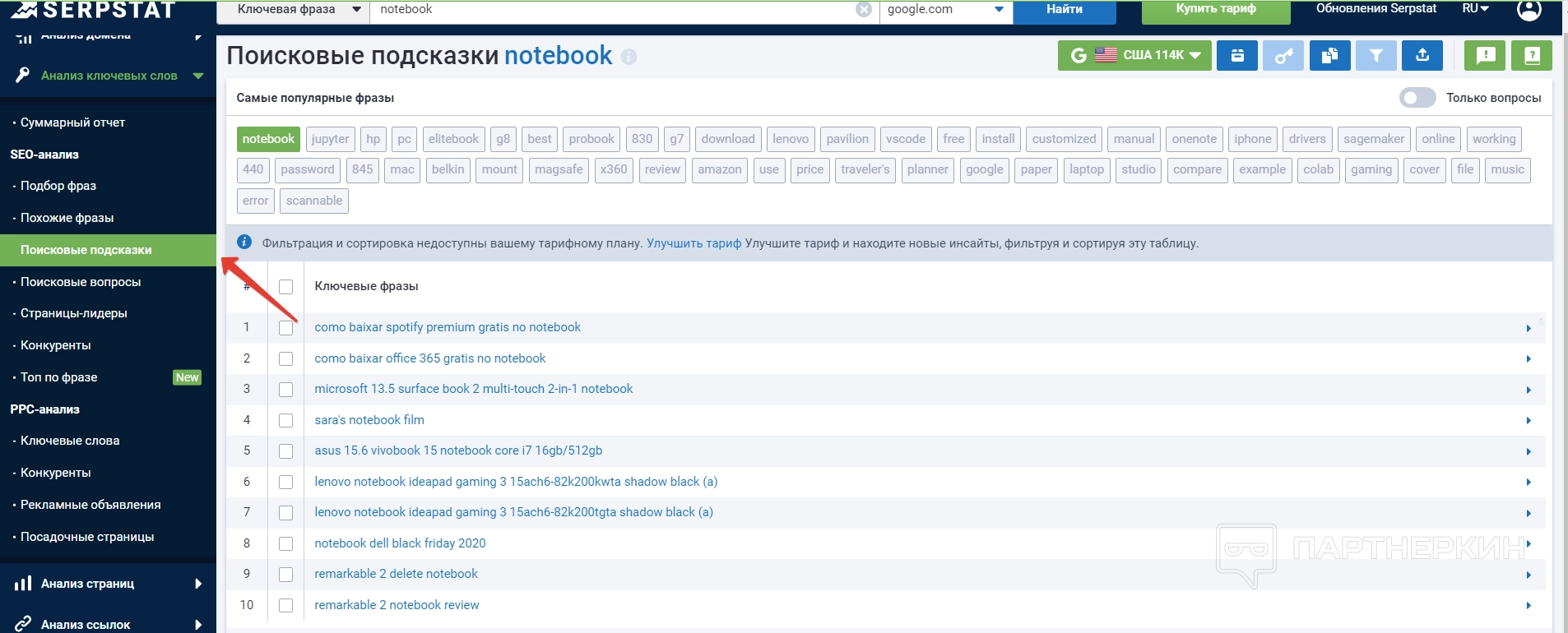1568x633 pixels.
Task: Open the google.com search engine dropdown
Action: (946, 10)
